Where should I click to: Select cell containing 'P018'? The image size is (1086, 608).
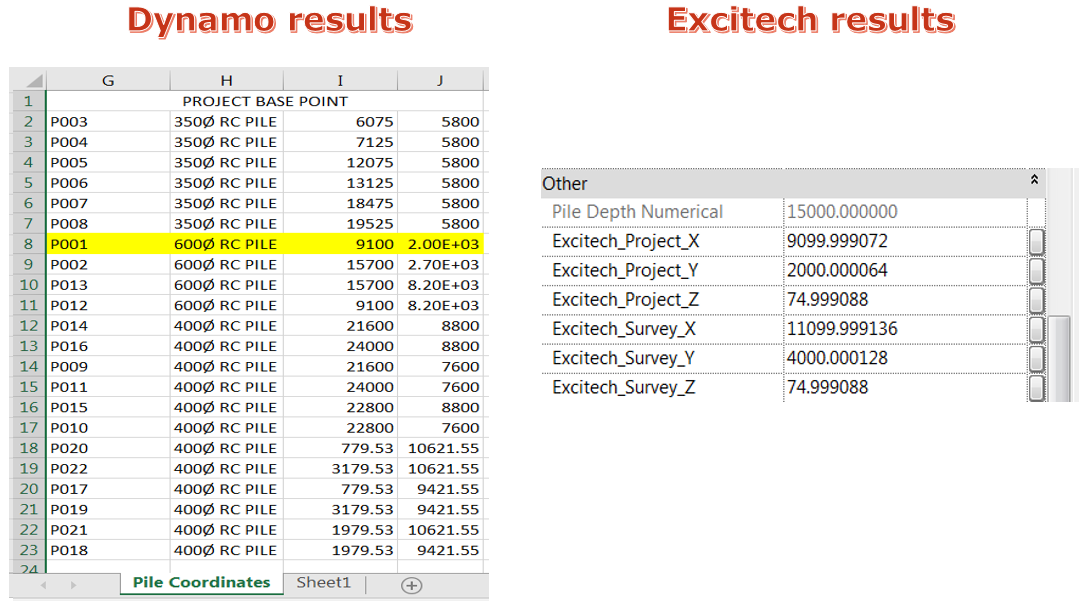pos(108,550)
